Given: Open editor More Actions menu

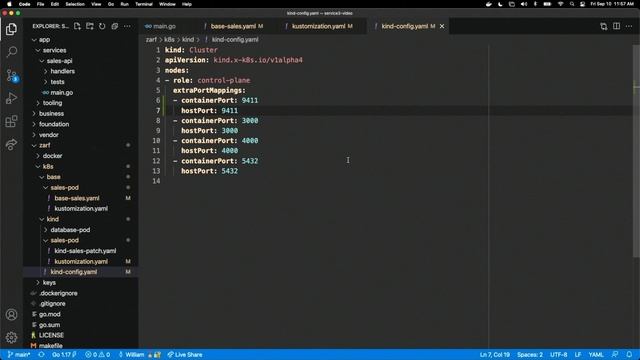Looking at the screenshot, I should point(629,26).
